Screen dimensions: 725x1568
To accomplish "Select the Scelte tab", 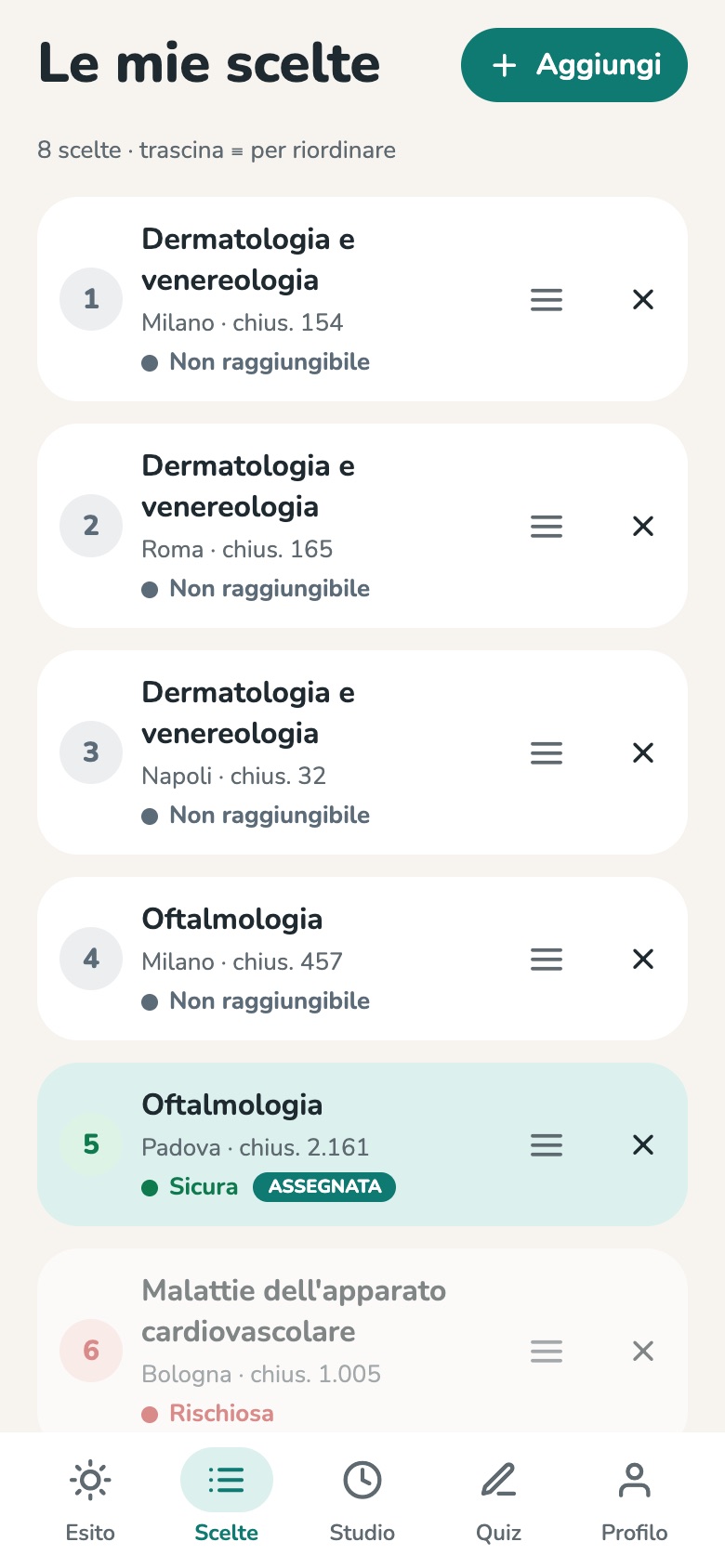I will (x=227, y=1500).
